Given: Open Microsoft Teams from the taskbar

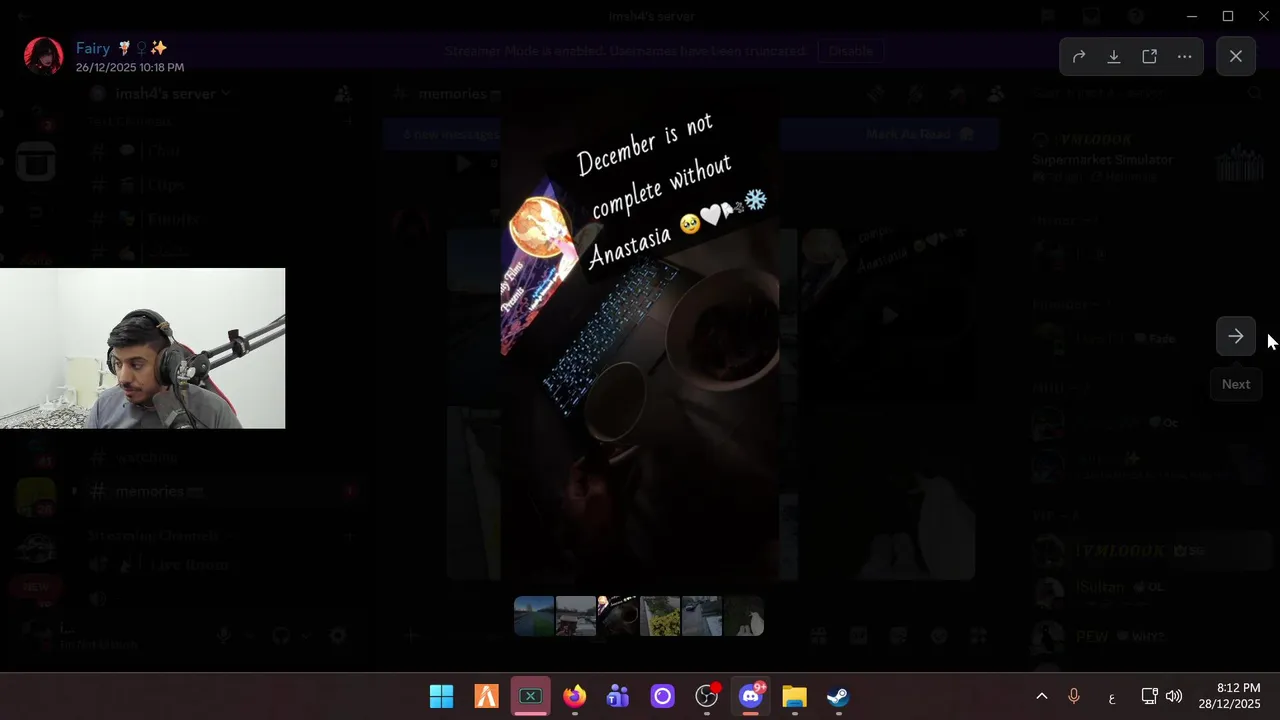Looking at the screenshot, I should [x=618, y=697].
